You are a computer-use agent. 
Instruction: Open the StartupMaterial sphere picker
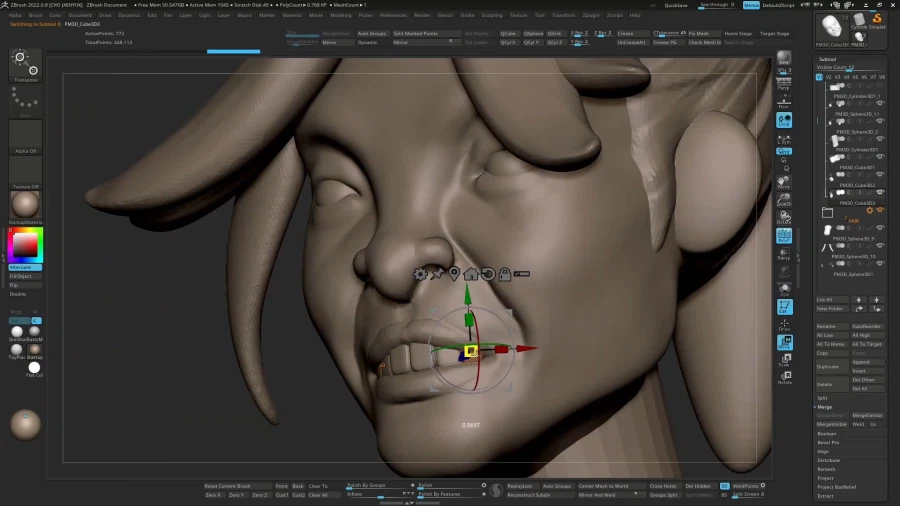[x=25, y=206]
